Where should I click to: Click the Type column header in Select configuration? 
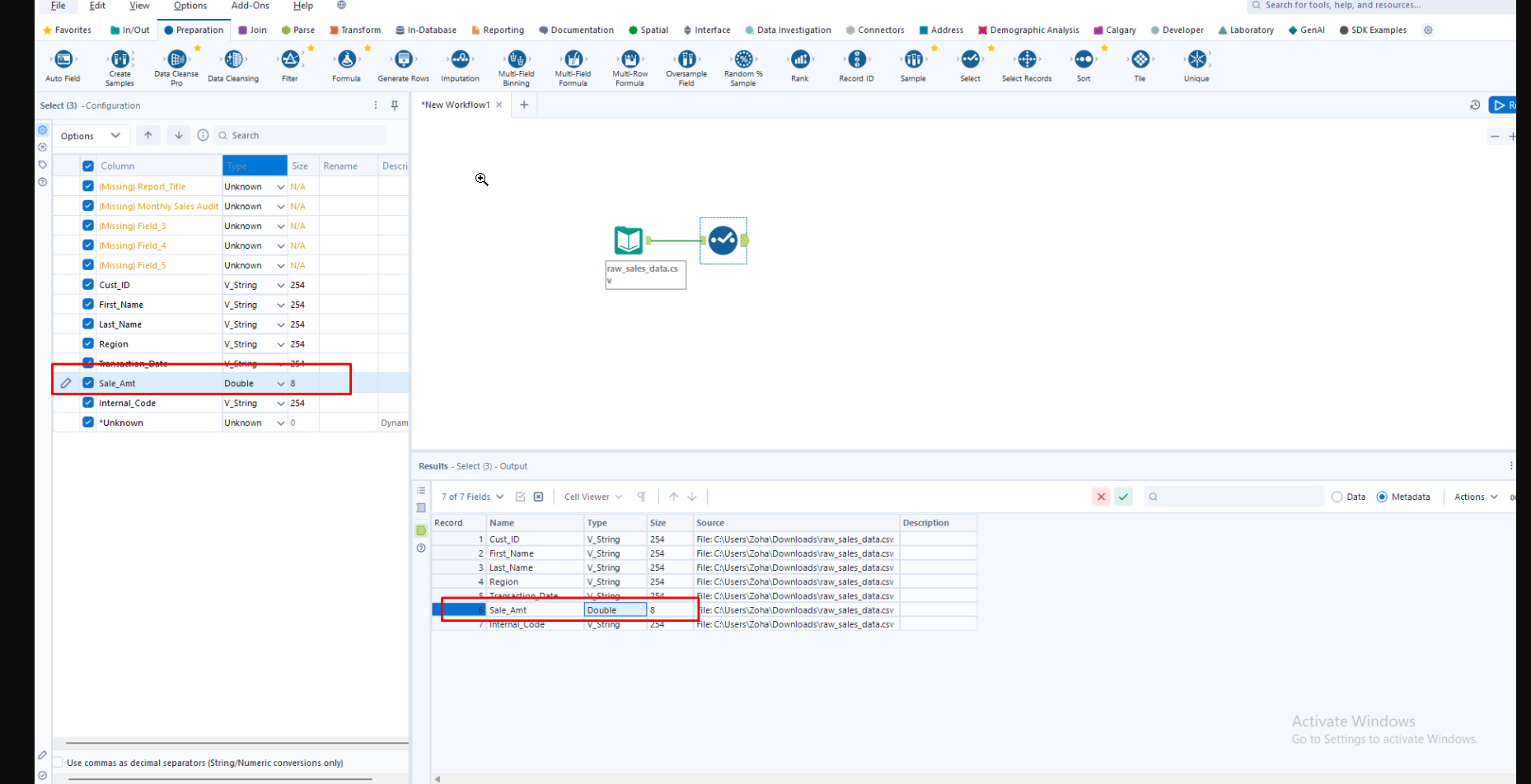(x=255, y=166)
